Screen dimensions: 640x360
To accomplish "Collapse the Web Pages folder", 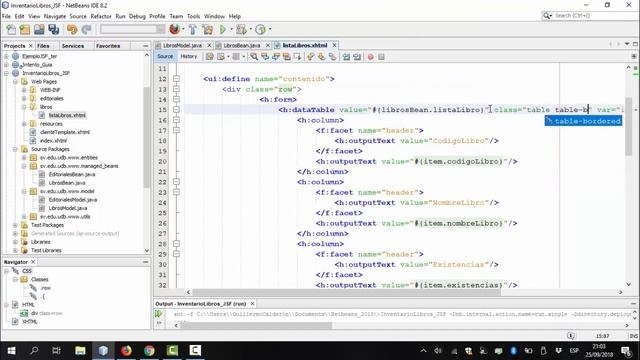I will coord(15,82).
